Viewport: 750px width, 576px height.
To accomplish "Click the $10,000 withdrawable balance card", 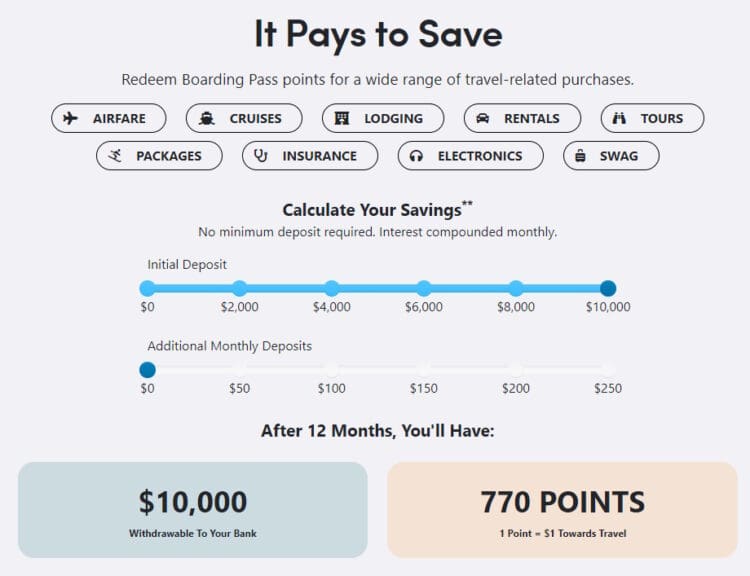I will tap(193, 509).
